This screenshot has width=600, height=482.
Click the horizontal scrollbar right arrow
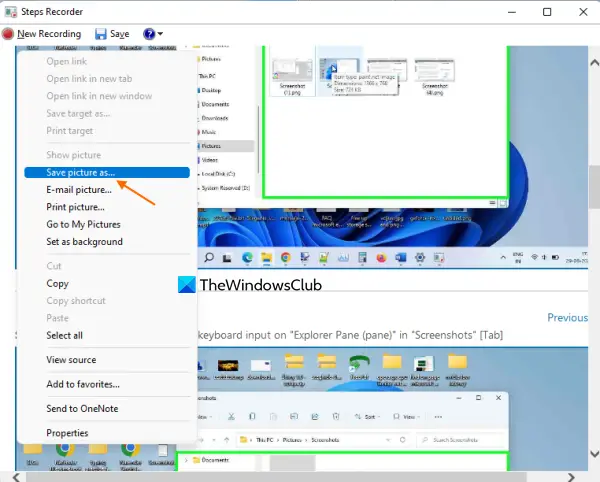571,477
